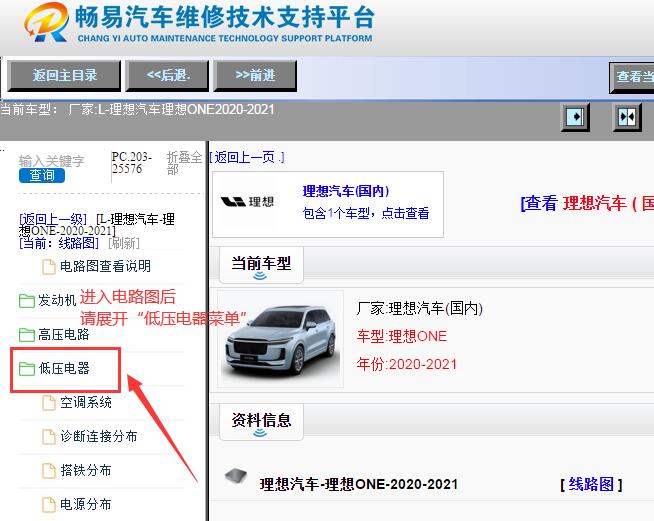Click the 畅易 platform logo
Viewport: 654px width, 521px height.
(47, 23)
